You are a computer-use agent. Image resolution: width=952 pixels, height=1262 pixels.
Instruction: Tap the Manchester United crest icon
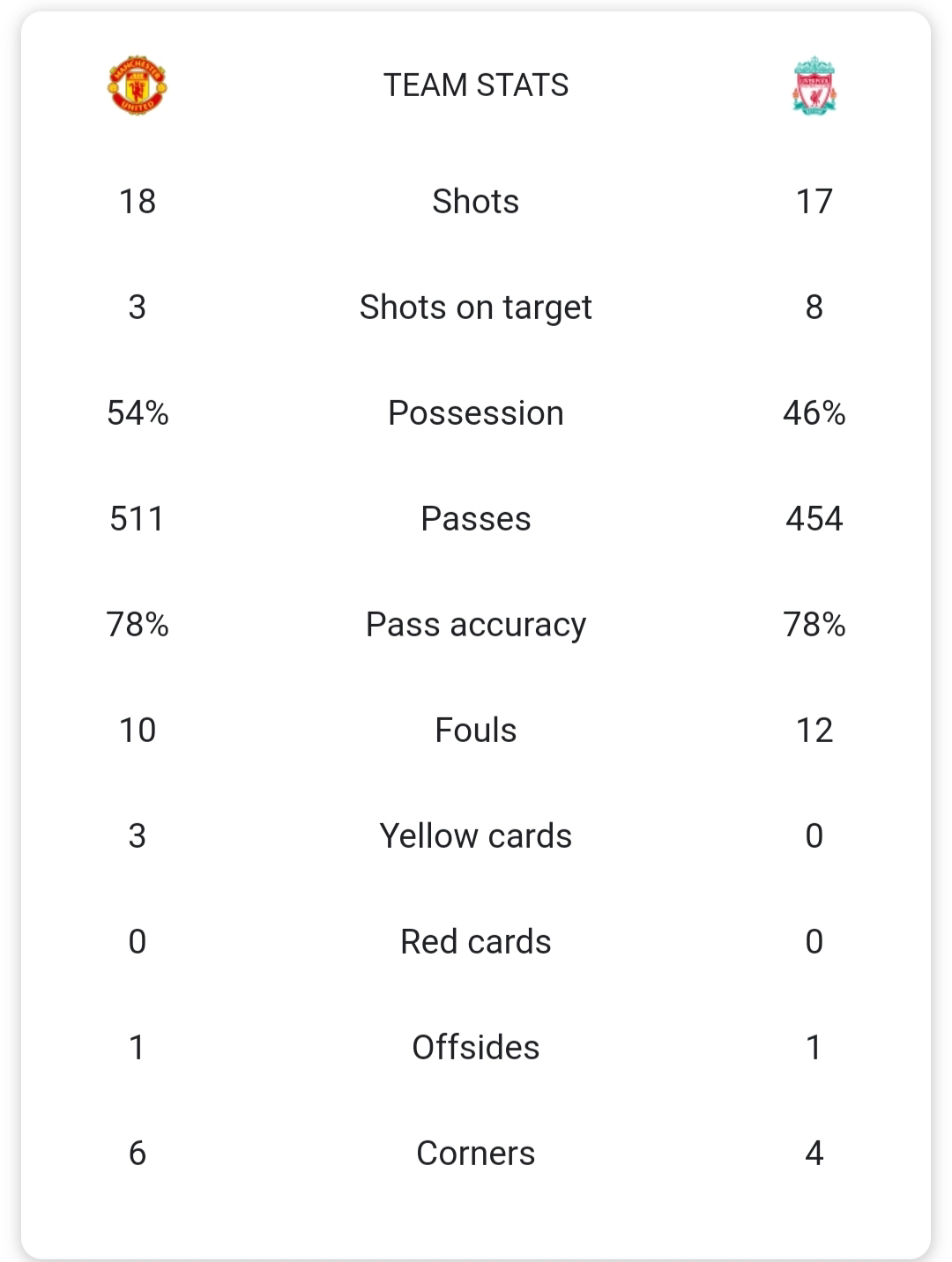(x=137, y=85)
